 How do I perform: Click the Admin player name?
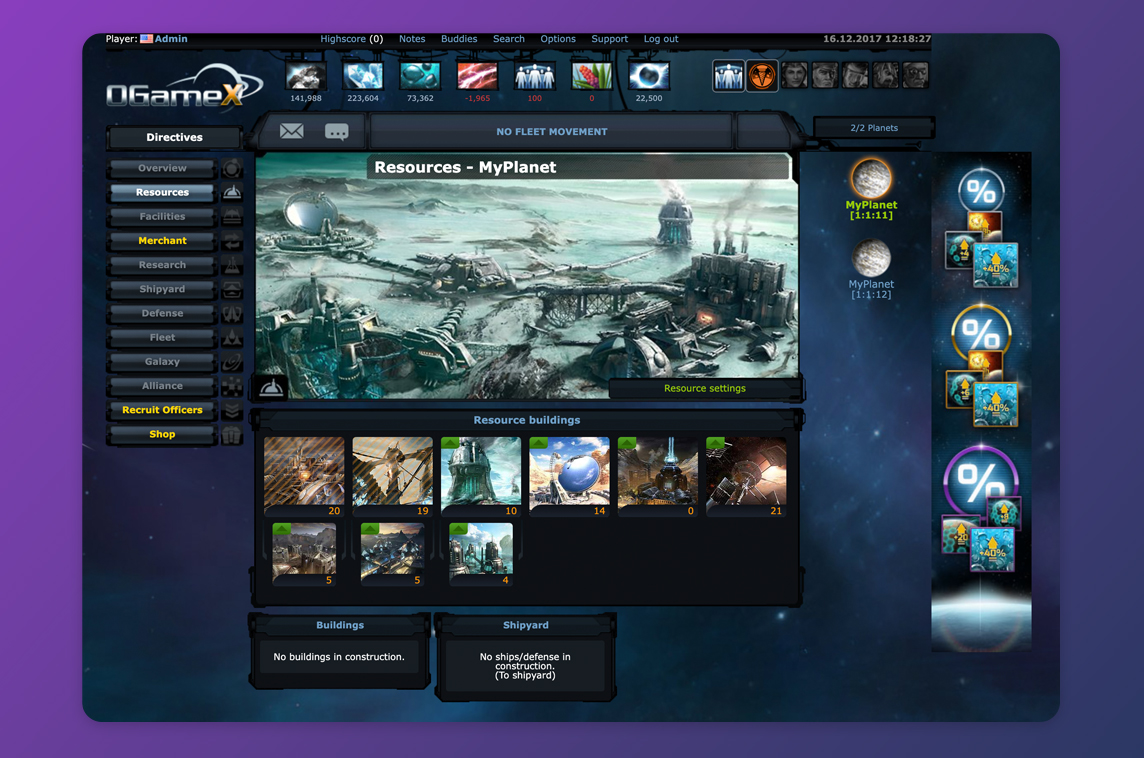(171, 39)
